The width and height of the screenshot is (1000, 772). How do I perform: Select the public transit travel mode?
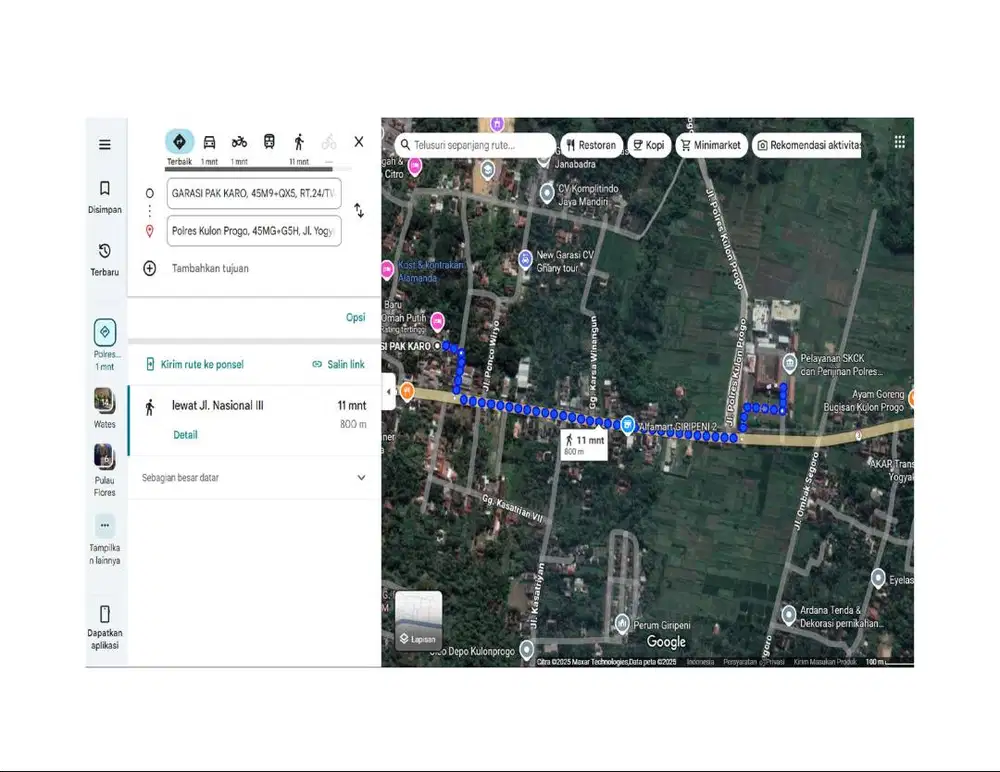click(270, 141)
